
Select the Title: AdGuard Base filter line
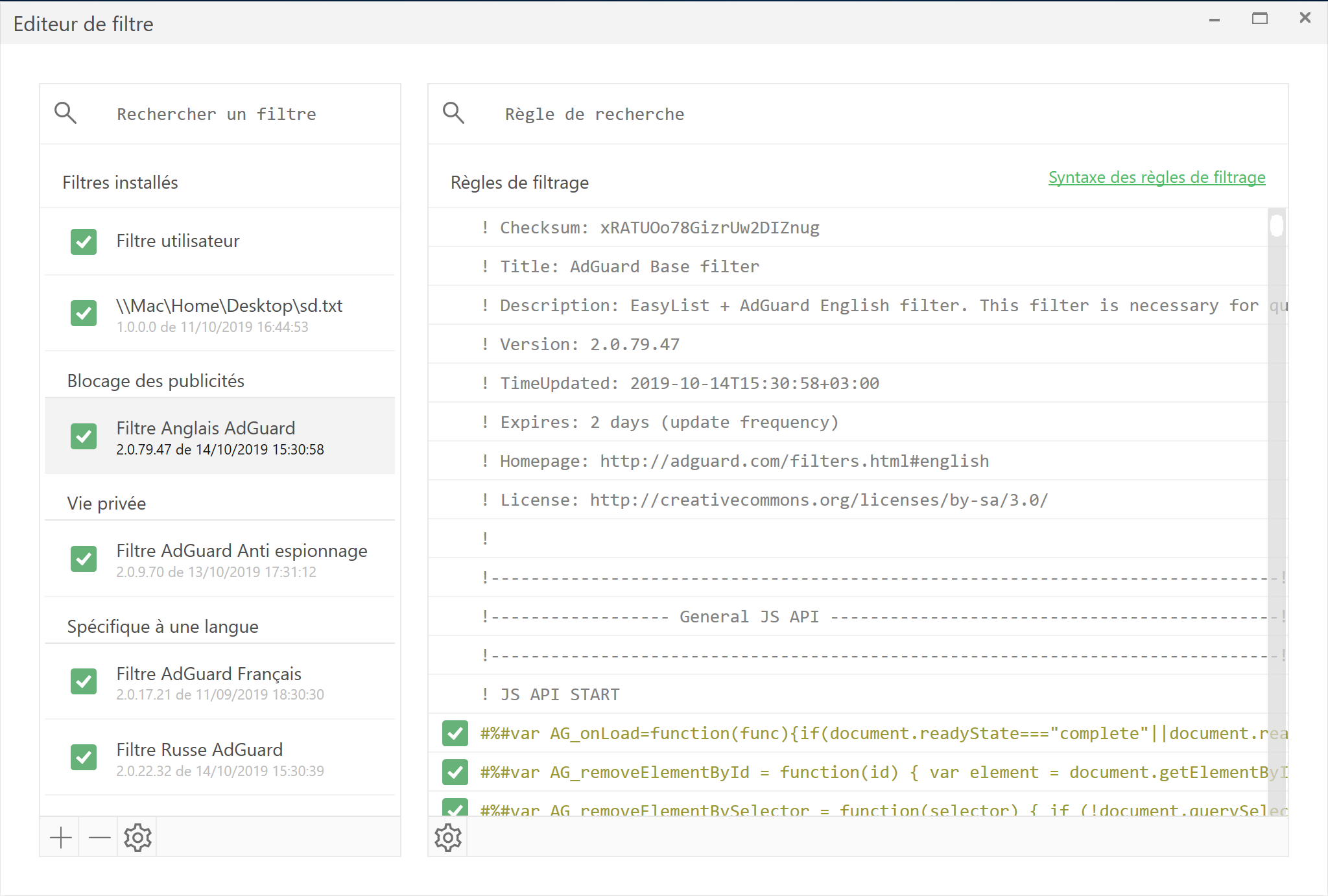point(848,266)
